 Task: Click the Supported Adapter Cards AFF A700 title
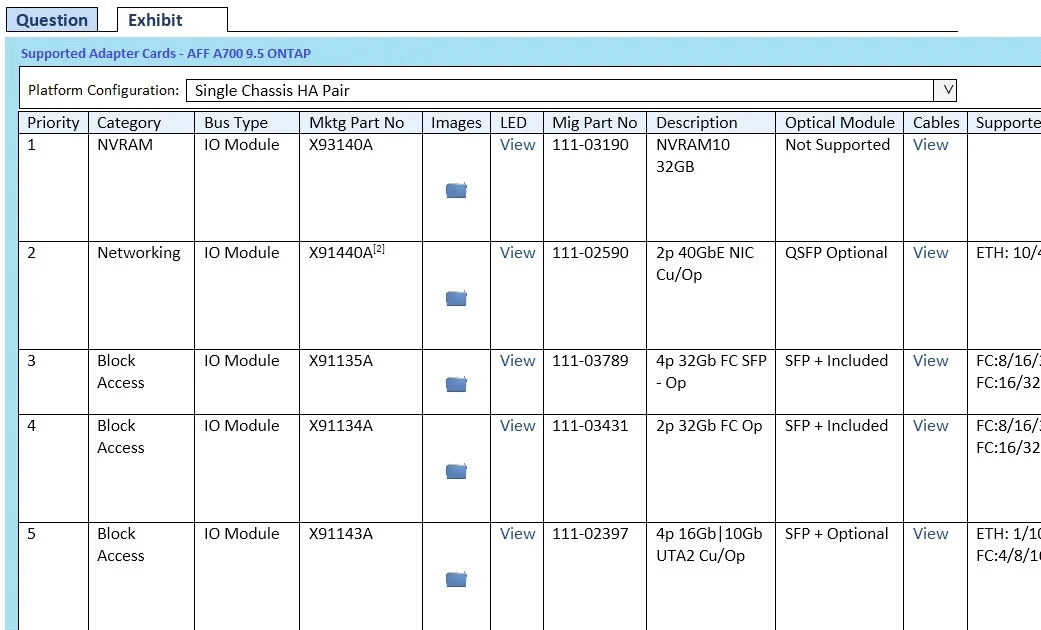(166, 54)
